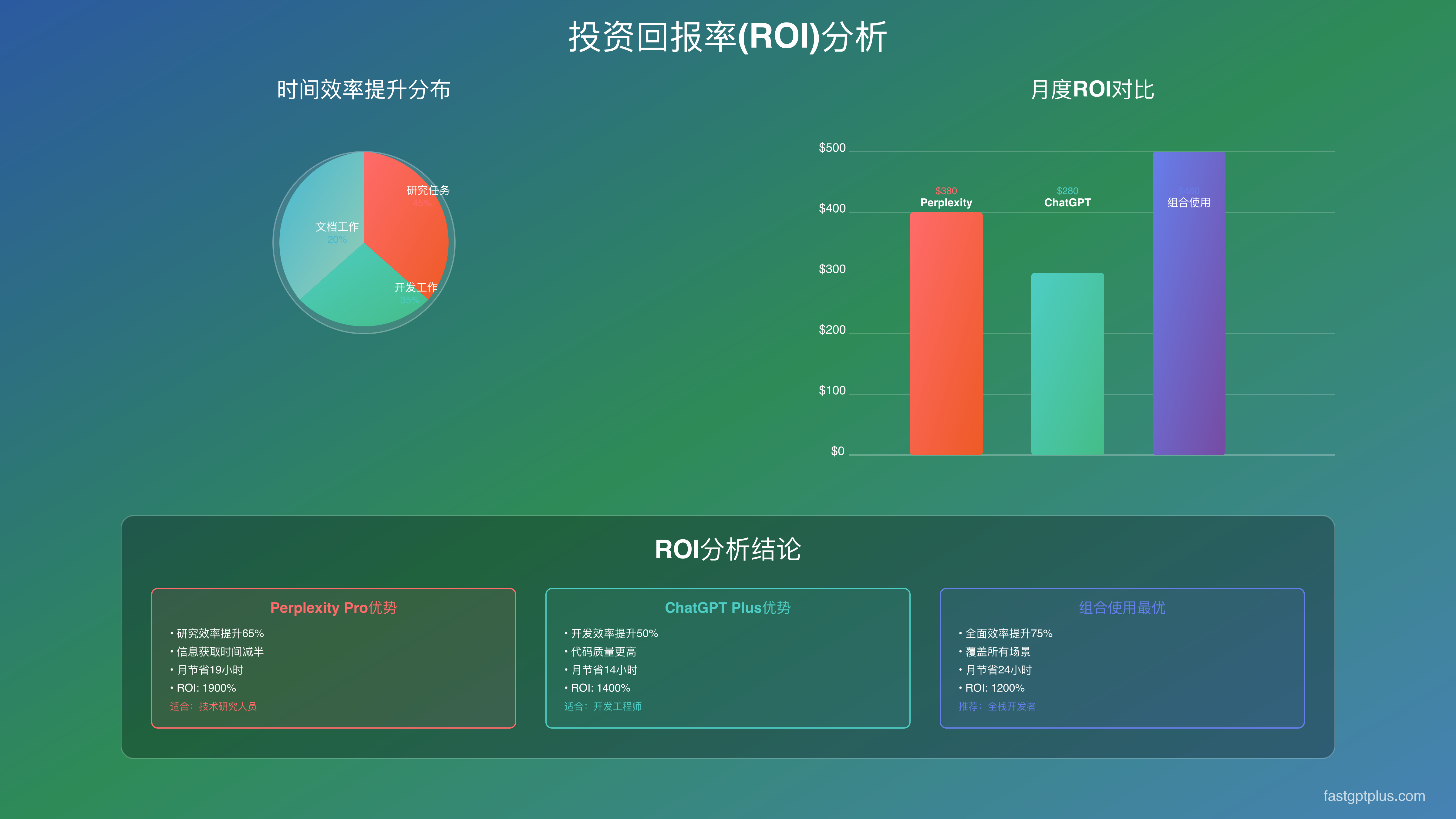Click the 代码质量更高 bullet
Screen dimensions: 1456x819
point(600,652)
